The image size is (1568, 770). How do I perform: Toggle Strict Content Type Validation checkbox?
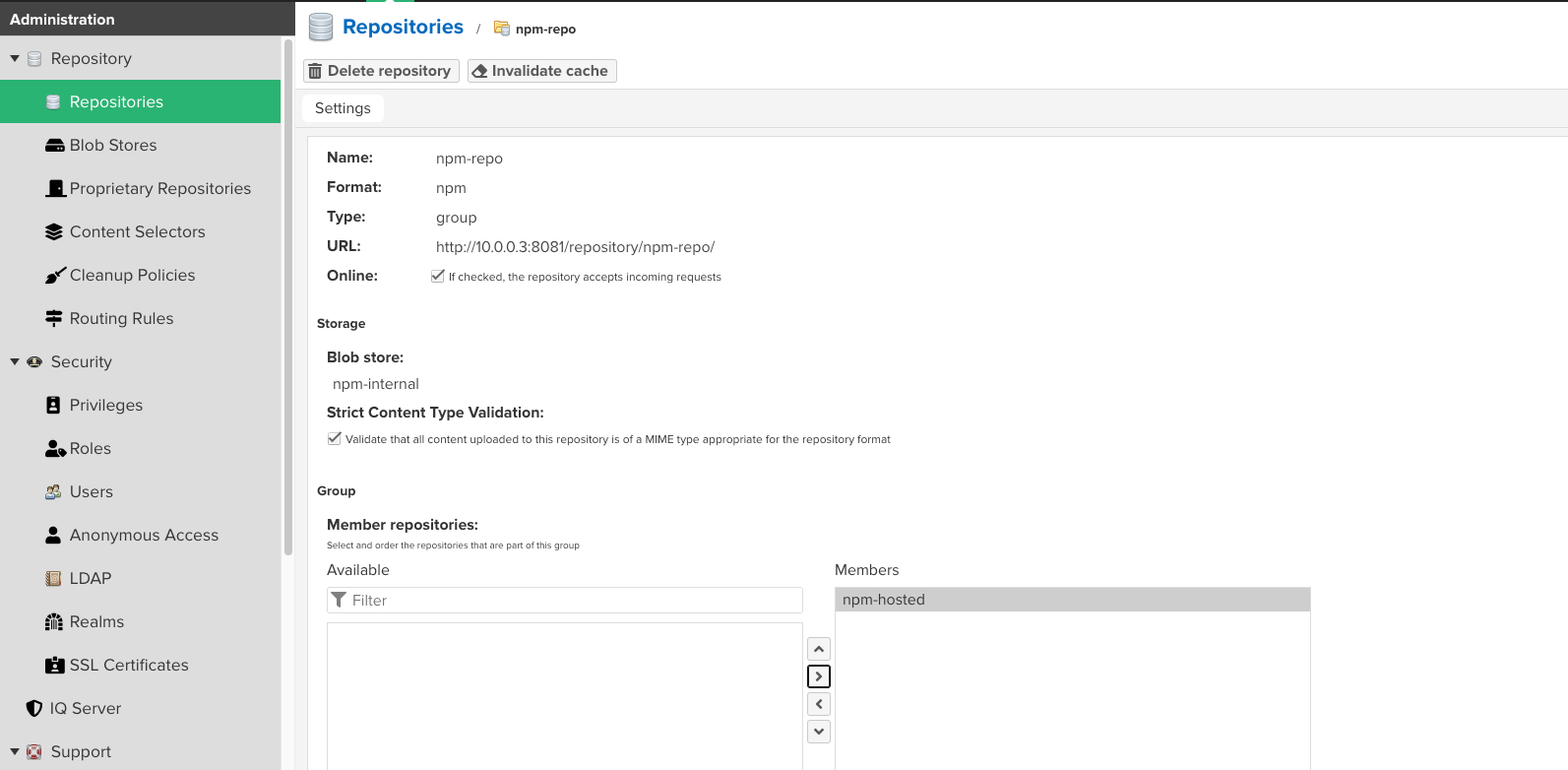pos(335,439)
